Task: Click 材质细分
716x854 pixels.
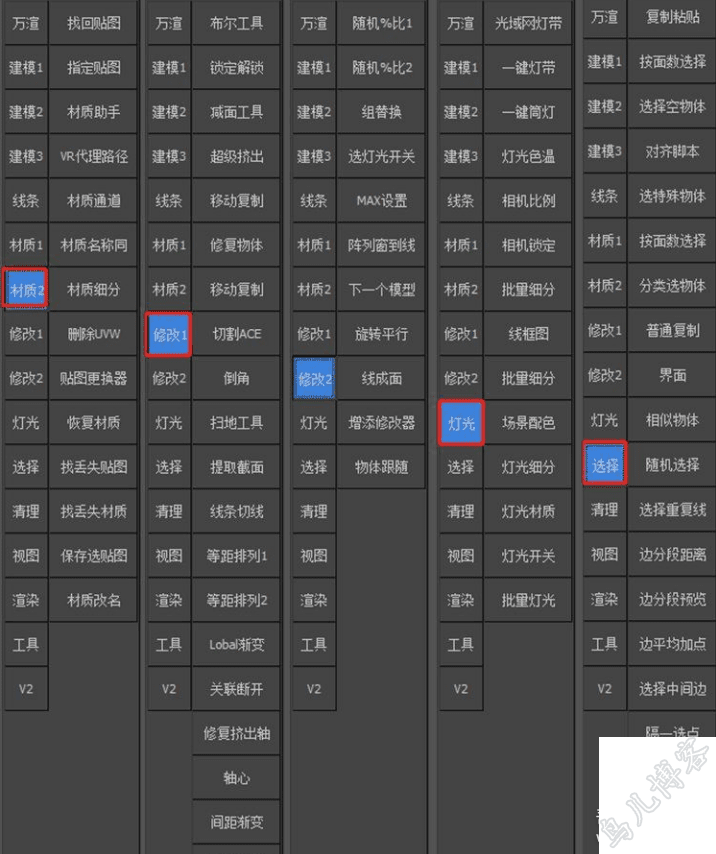Action: pos(93,290)
